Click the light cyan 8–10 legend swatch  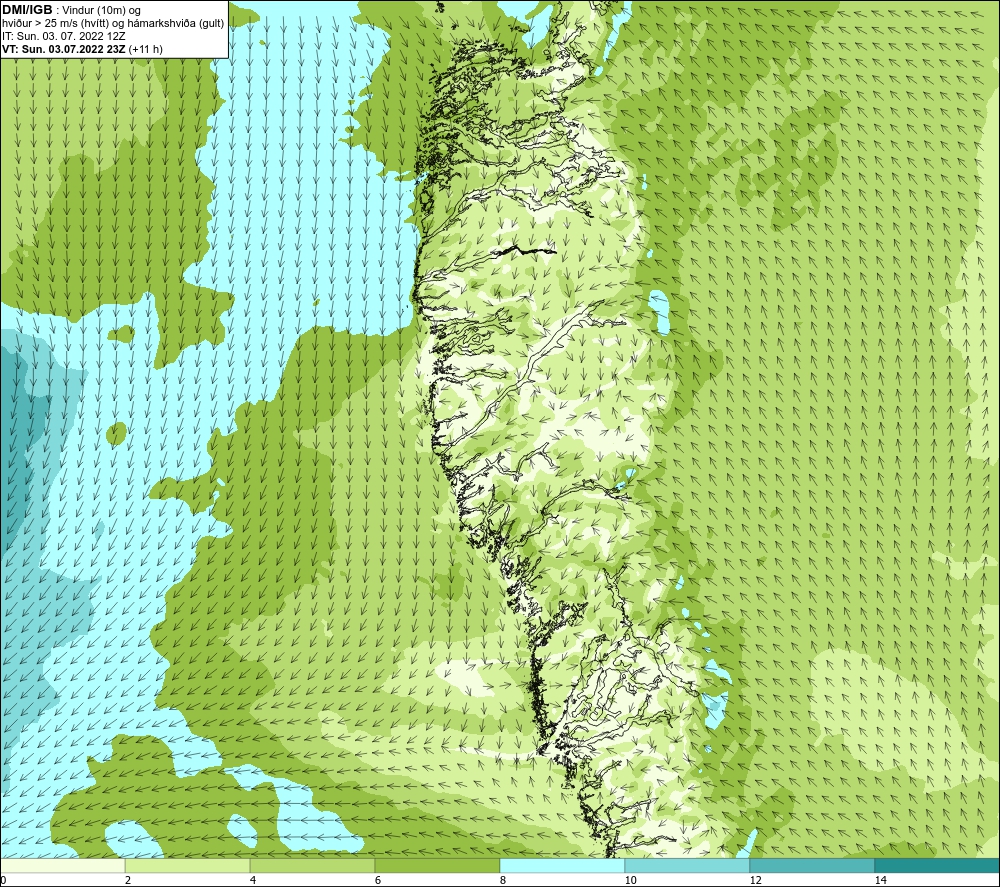point(562,866)
